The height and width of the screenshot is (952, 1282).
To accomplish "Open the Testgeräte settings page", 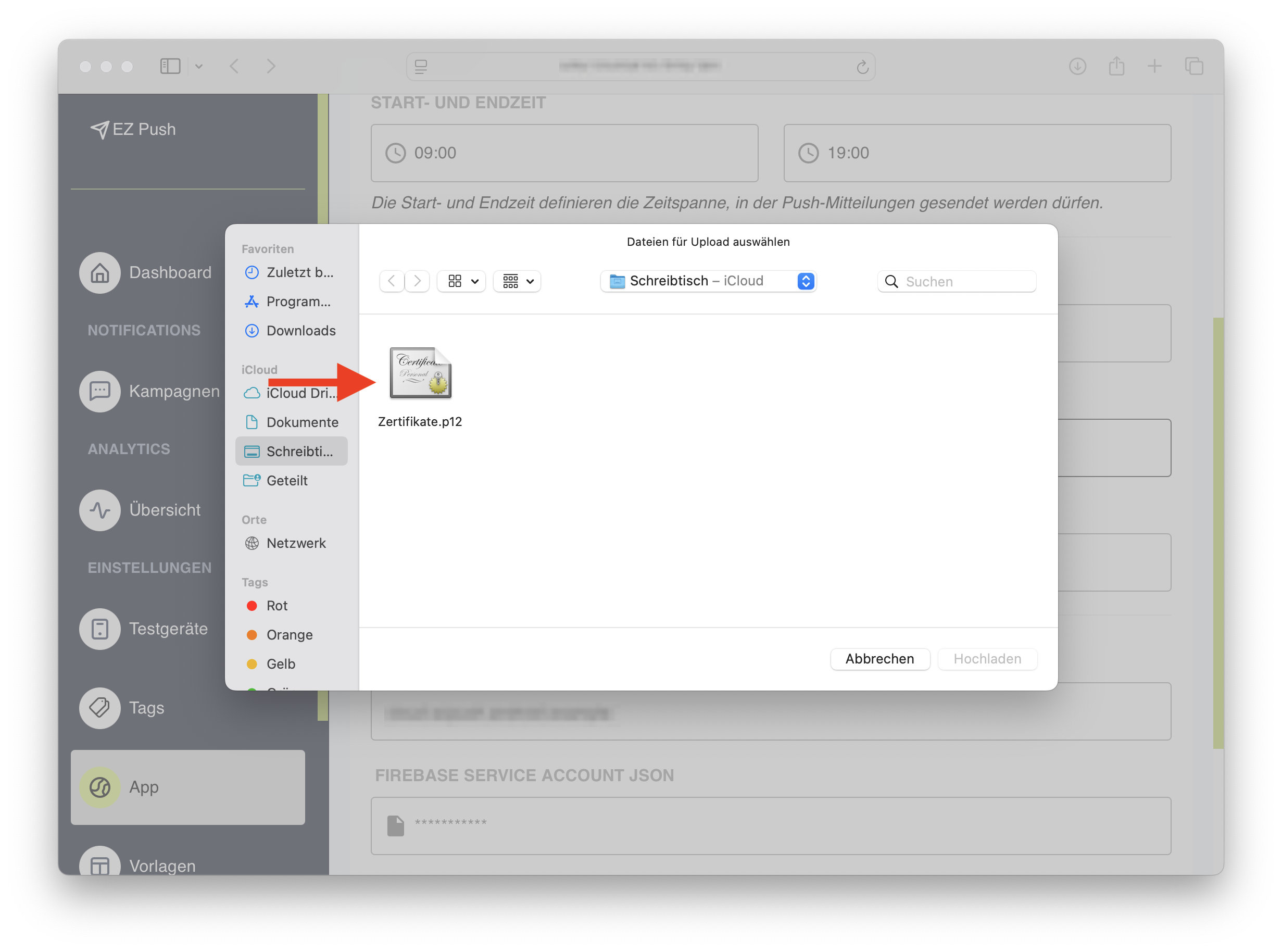I will tap(144, 629).
